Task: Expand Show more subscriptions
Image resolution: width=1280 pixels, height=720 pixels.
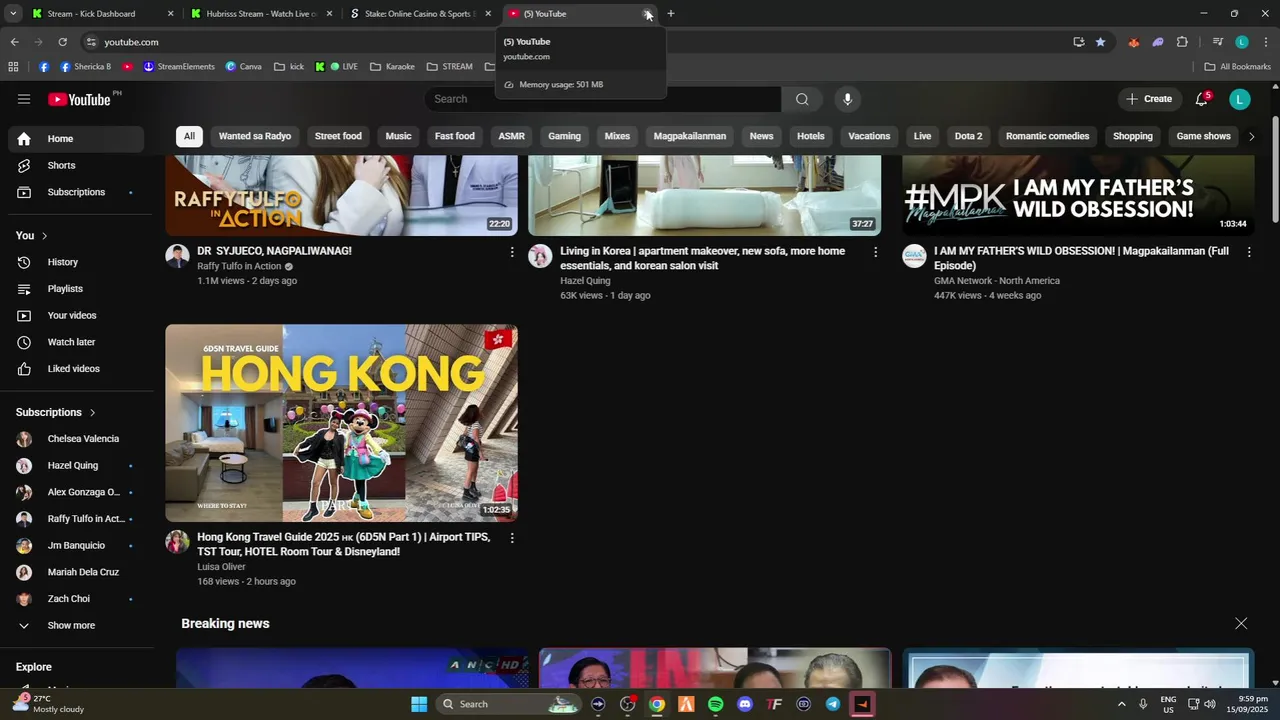Action: 77,626
